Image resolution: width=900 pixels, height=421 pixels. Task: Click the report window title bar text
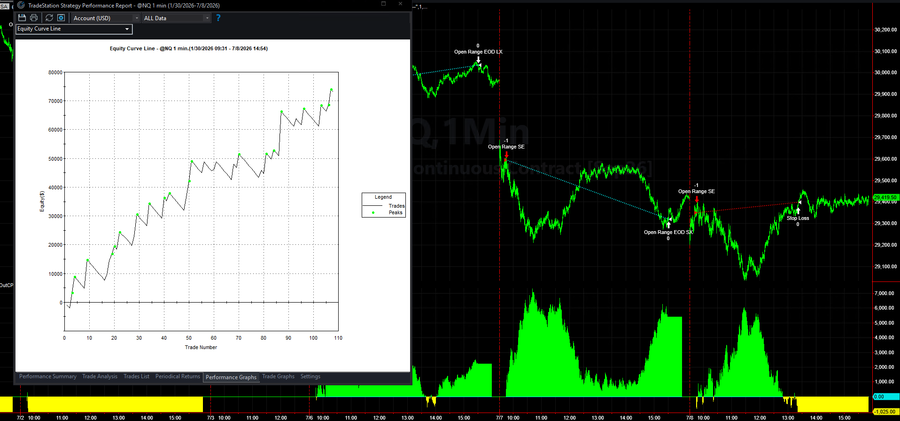(124, 5)
